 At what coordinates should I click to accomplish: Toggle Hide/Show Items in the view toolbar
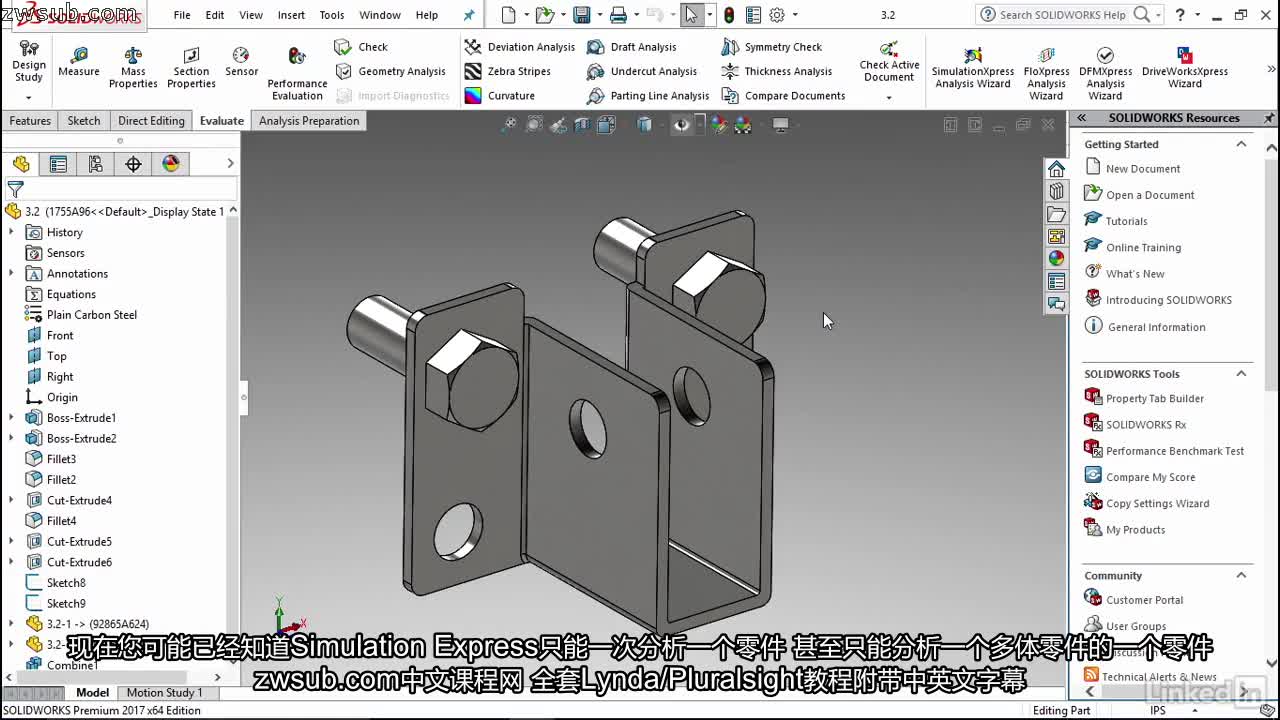tap(681, 124)
